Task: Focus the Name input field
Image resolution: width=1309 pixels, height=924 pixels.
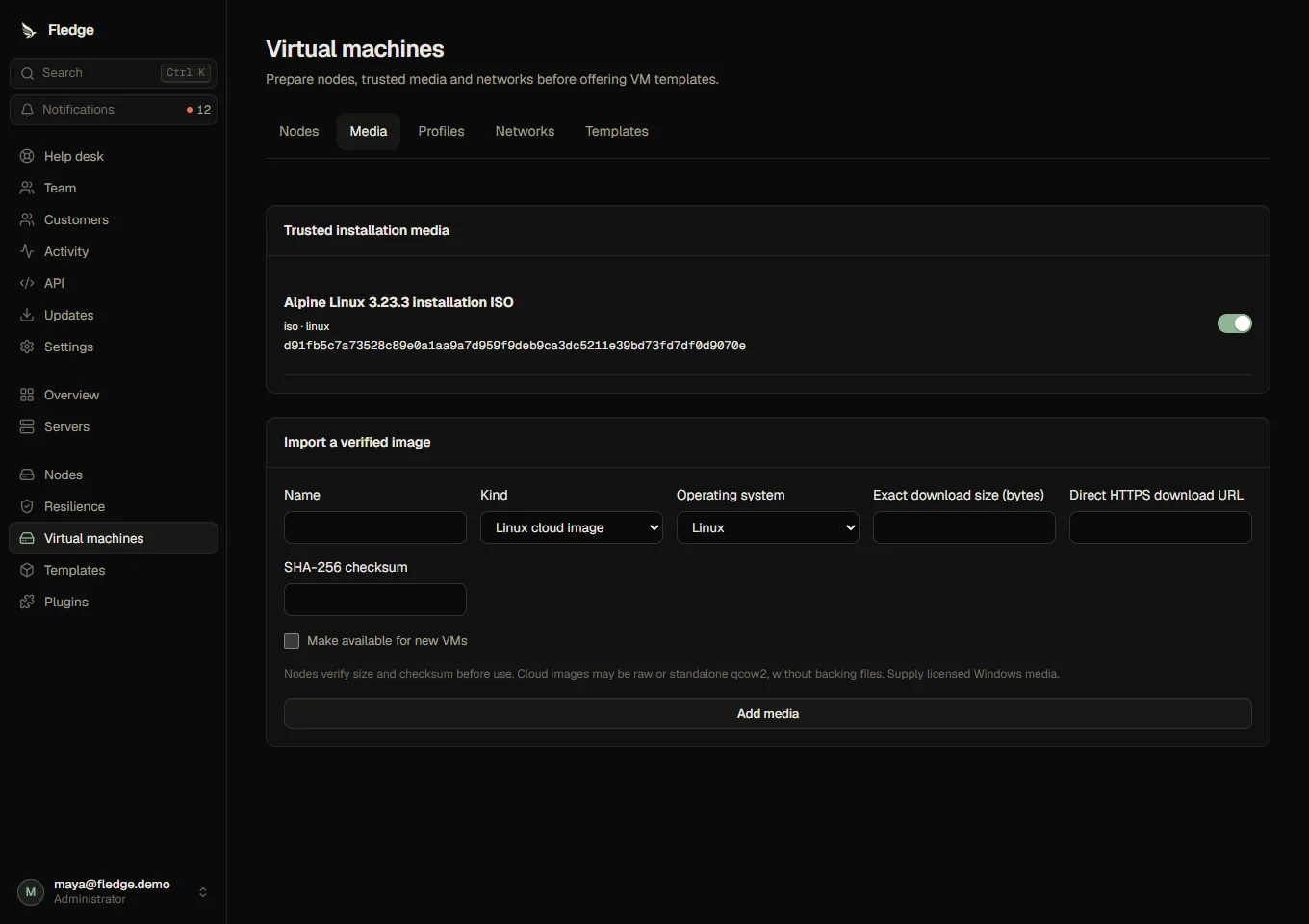Action: [375, 527]
